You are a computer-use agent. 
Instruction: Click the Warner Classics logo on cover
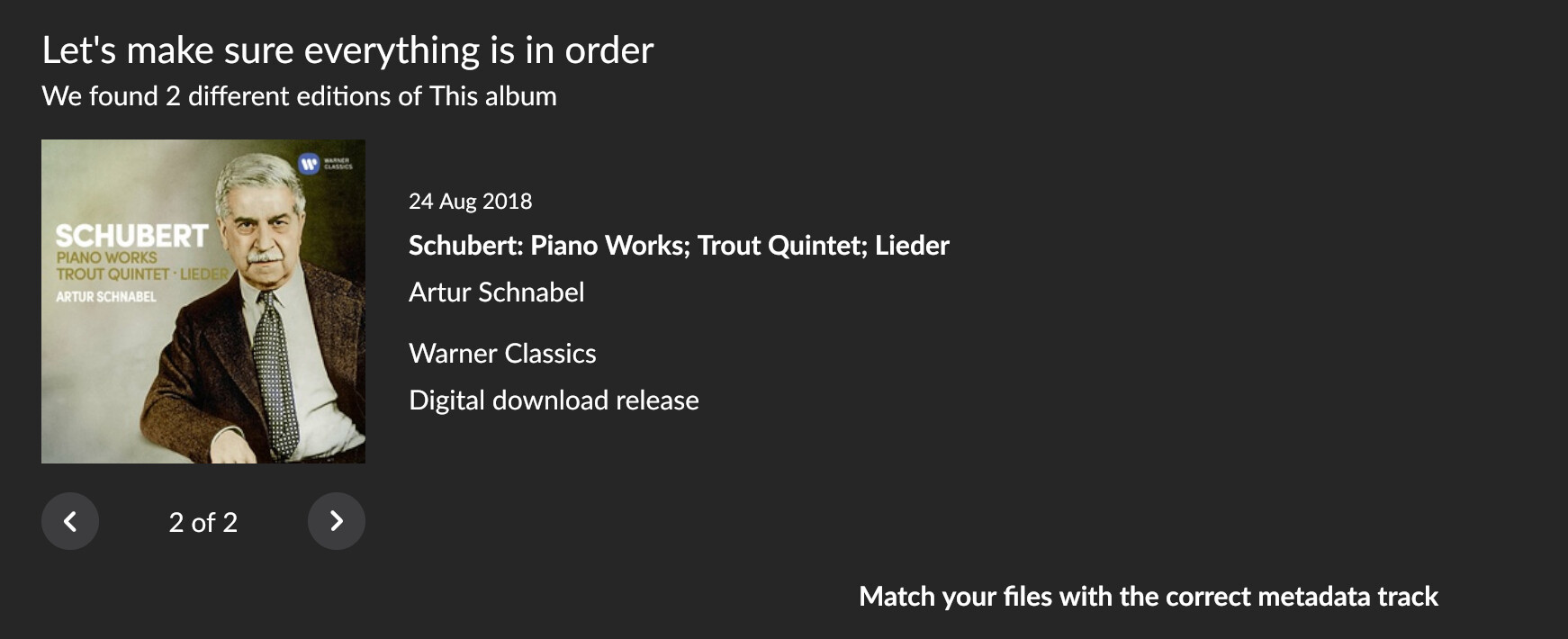pos(311,164)
